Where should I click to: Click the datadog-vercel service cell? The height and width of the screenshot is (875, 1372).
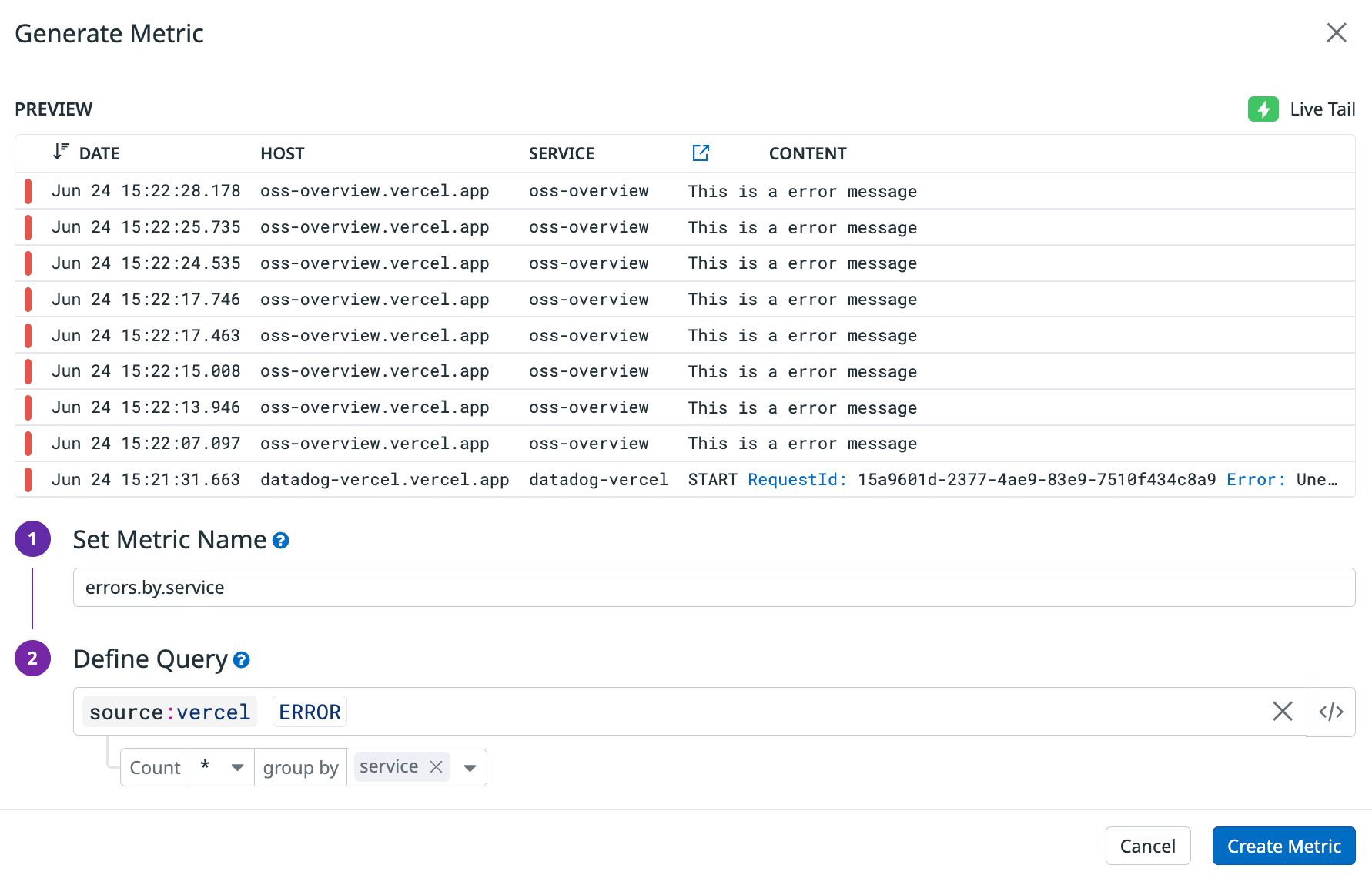(598, 480)
